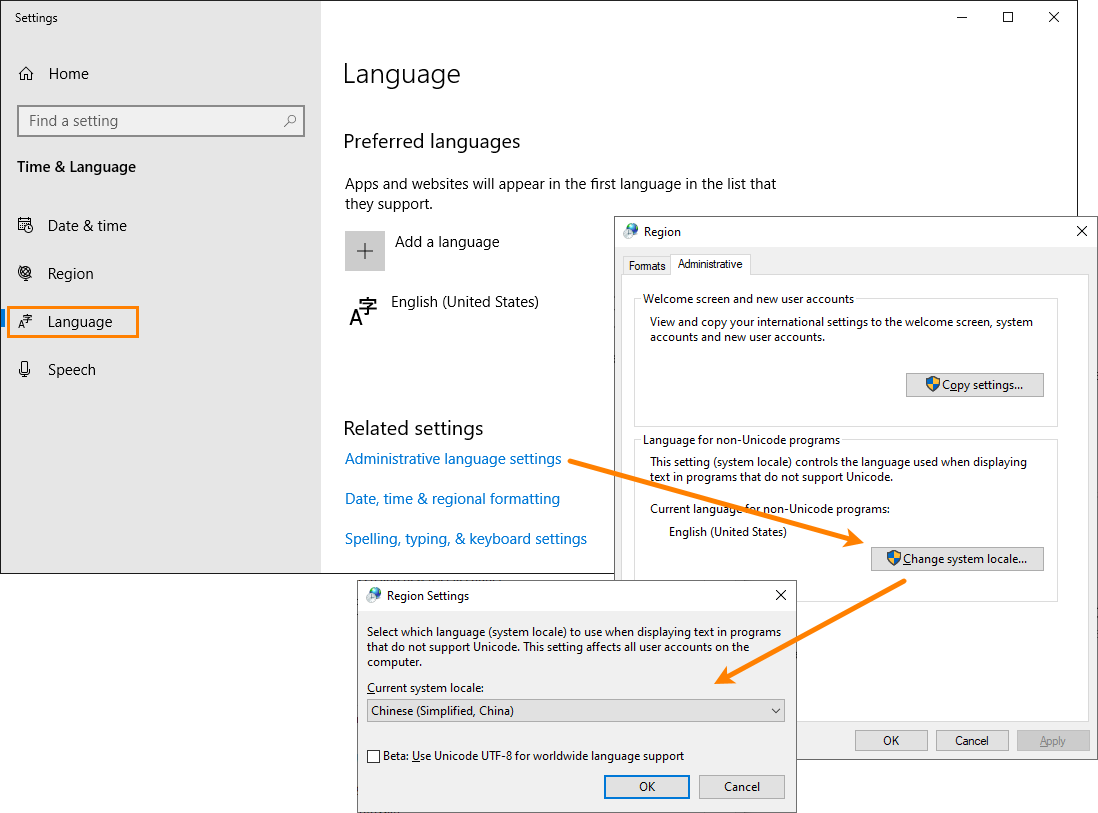Maximize the Settings window
The image size is (1098, 813).
(x=1008, y=18)
